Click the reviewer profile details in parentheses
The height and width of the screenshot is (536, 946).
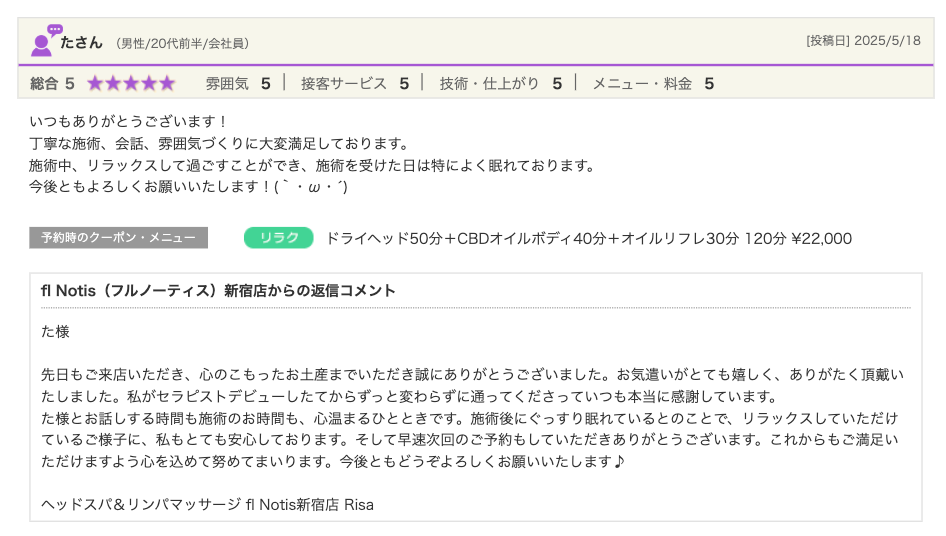(182, 44)
